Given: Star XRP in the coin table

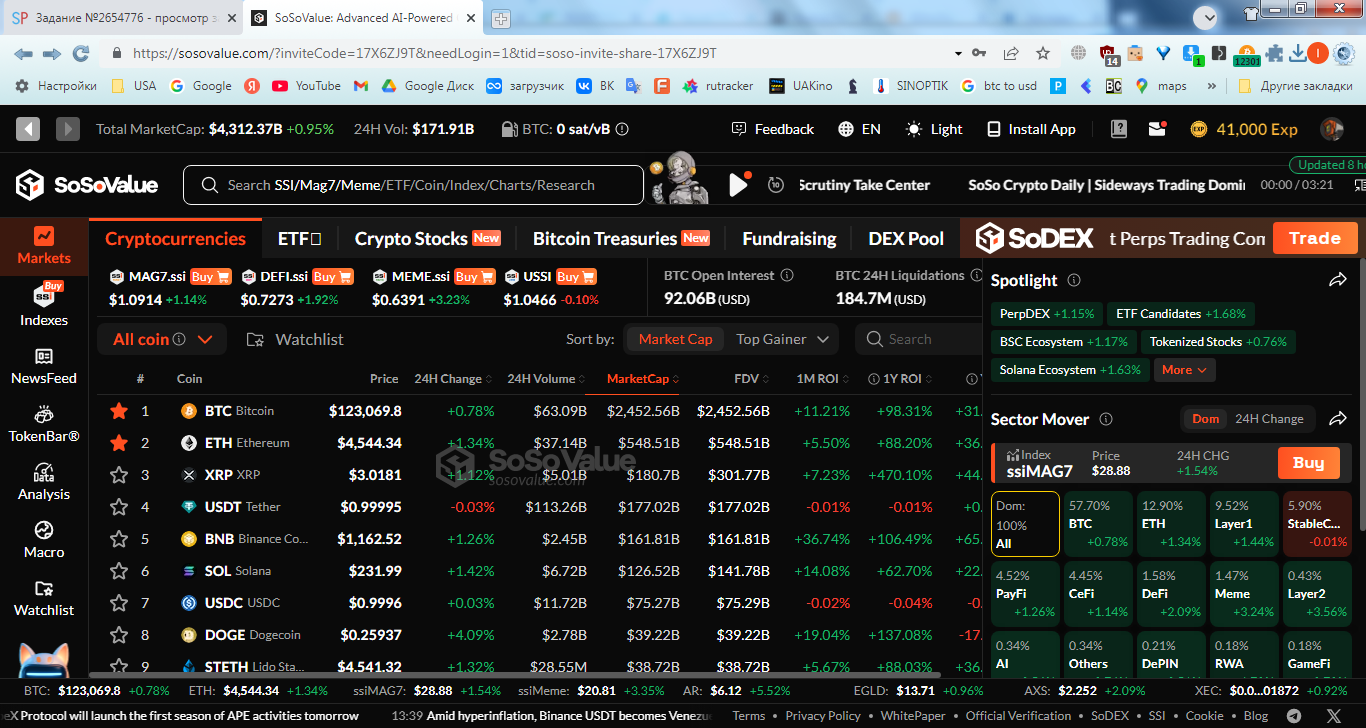Looking at the screenshot, I should click(119, 475).
